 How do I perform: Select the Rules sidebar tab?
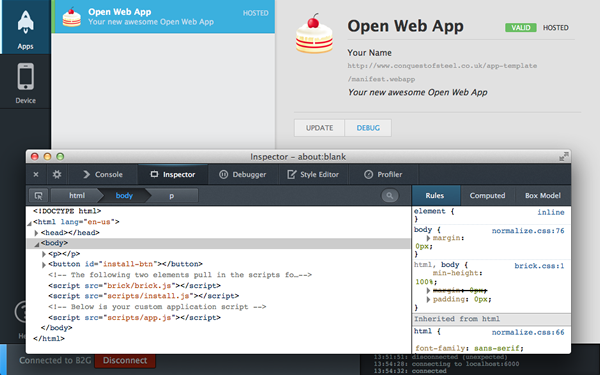click(435, 196)
